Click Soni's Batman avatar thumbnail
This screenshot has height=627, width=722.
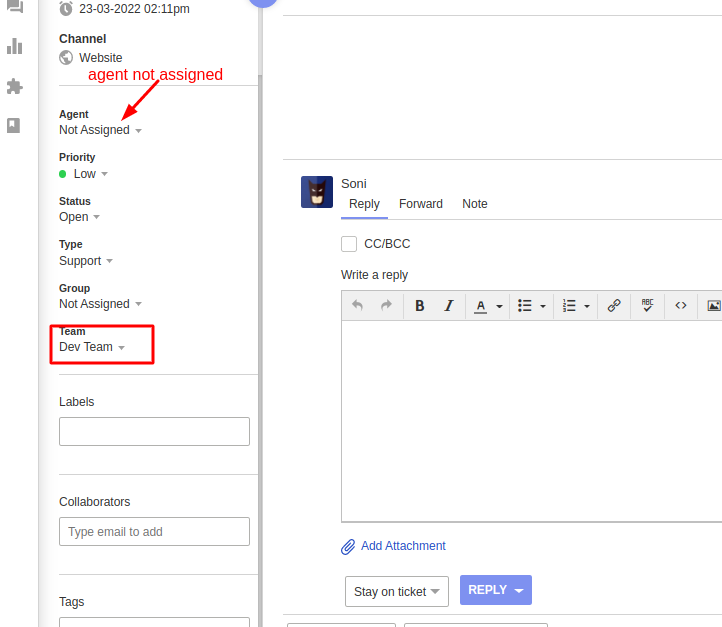tap(317, 192)
